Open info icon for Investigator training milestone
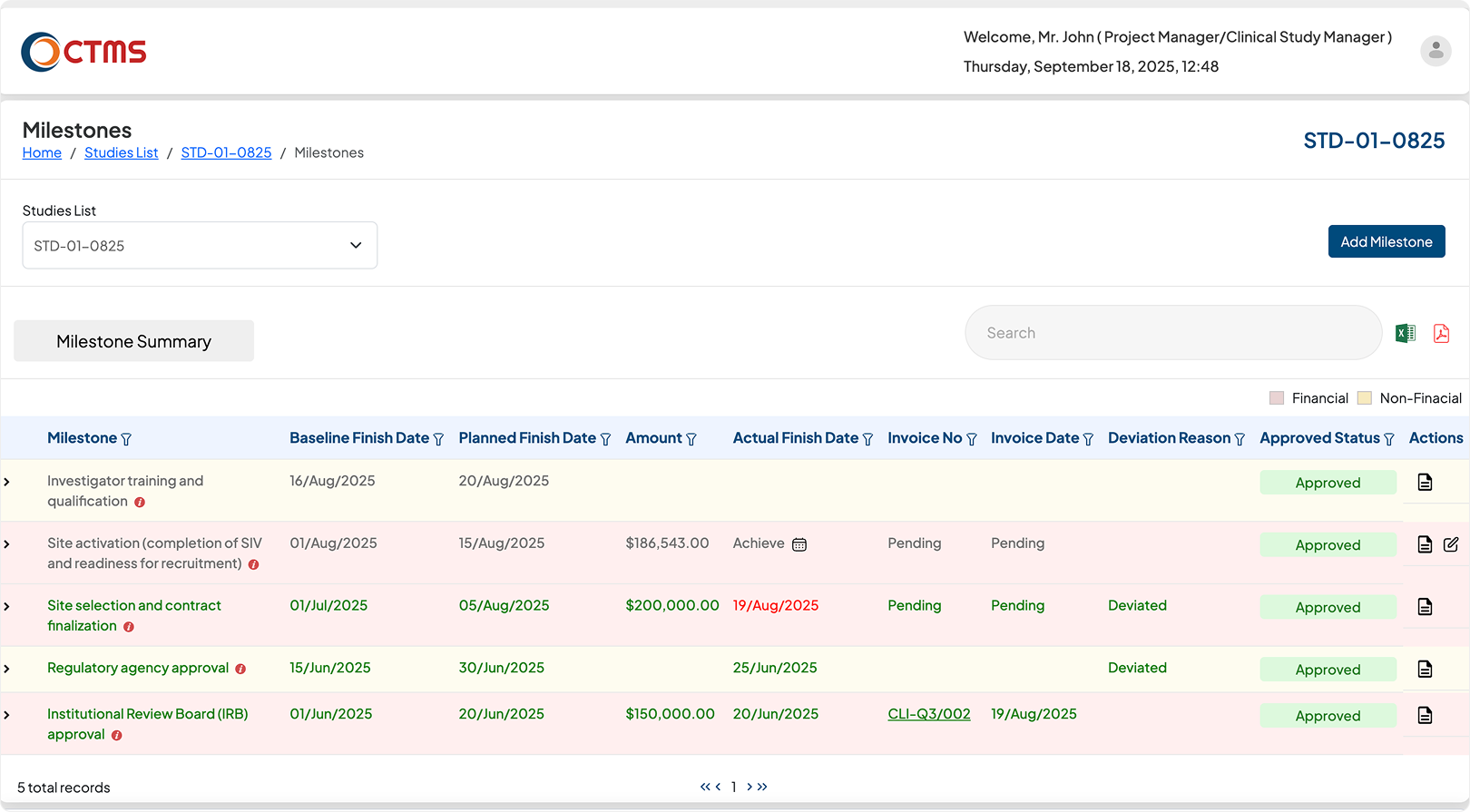Viewport: 1470px width, 812px height. point(140,503)
